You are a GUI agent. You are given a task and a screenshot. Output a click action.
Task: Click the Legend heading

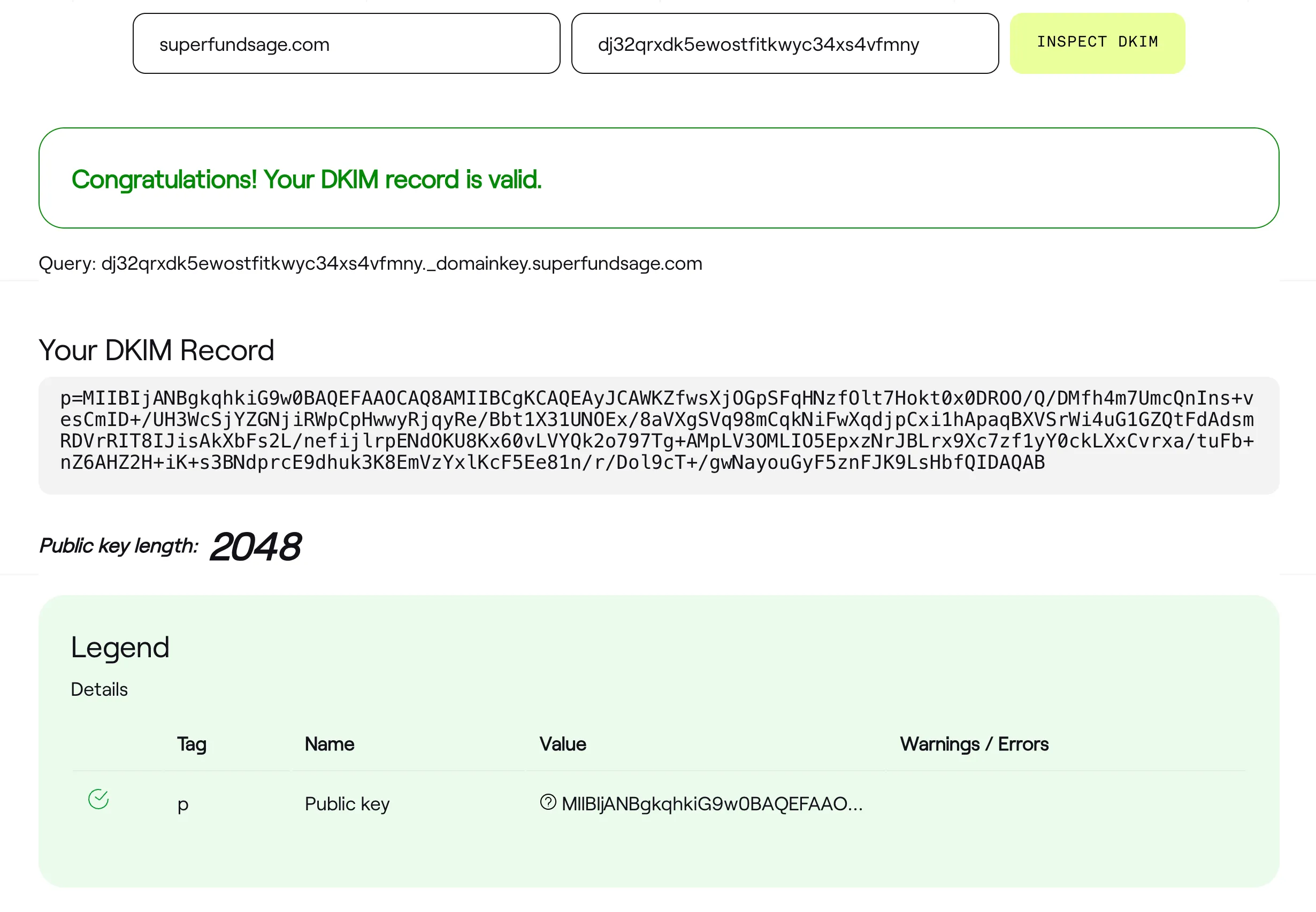pyautogui.click(x=119, y=647)
